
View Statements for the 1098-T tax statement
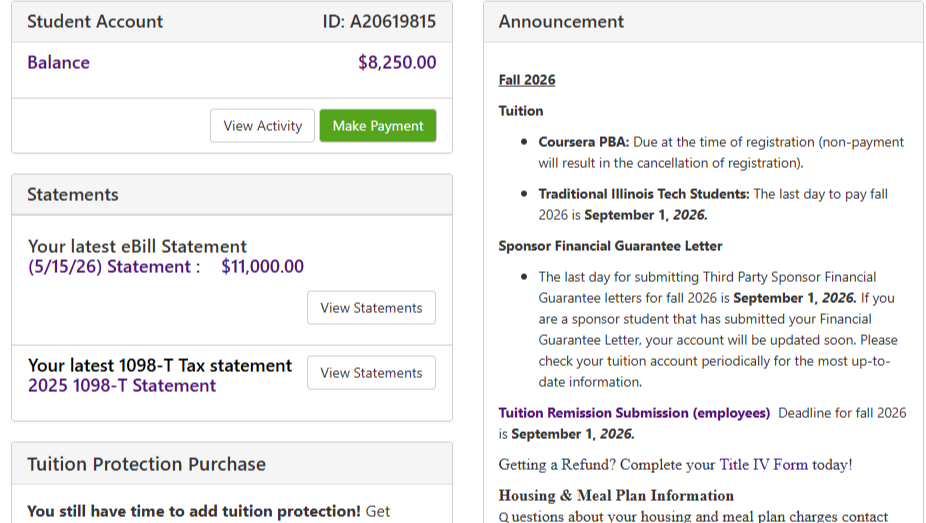tap(371, 372)
